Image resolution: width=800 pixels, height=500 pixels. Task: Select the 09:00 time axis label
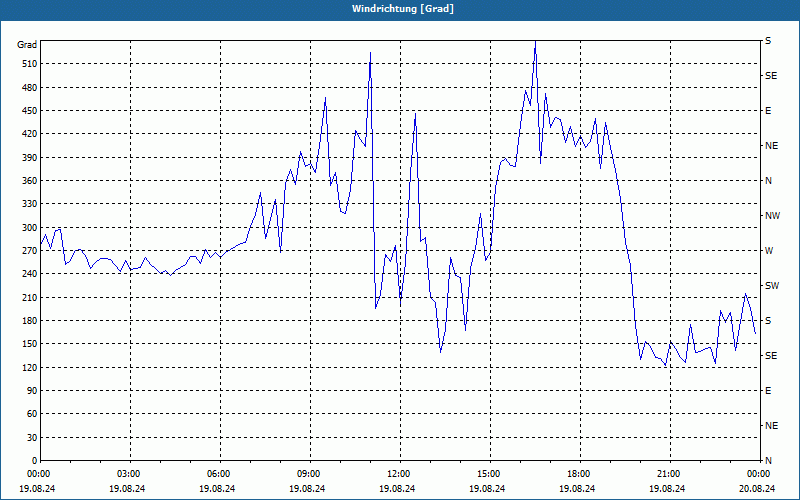[307, 474]
